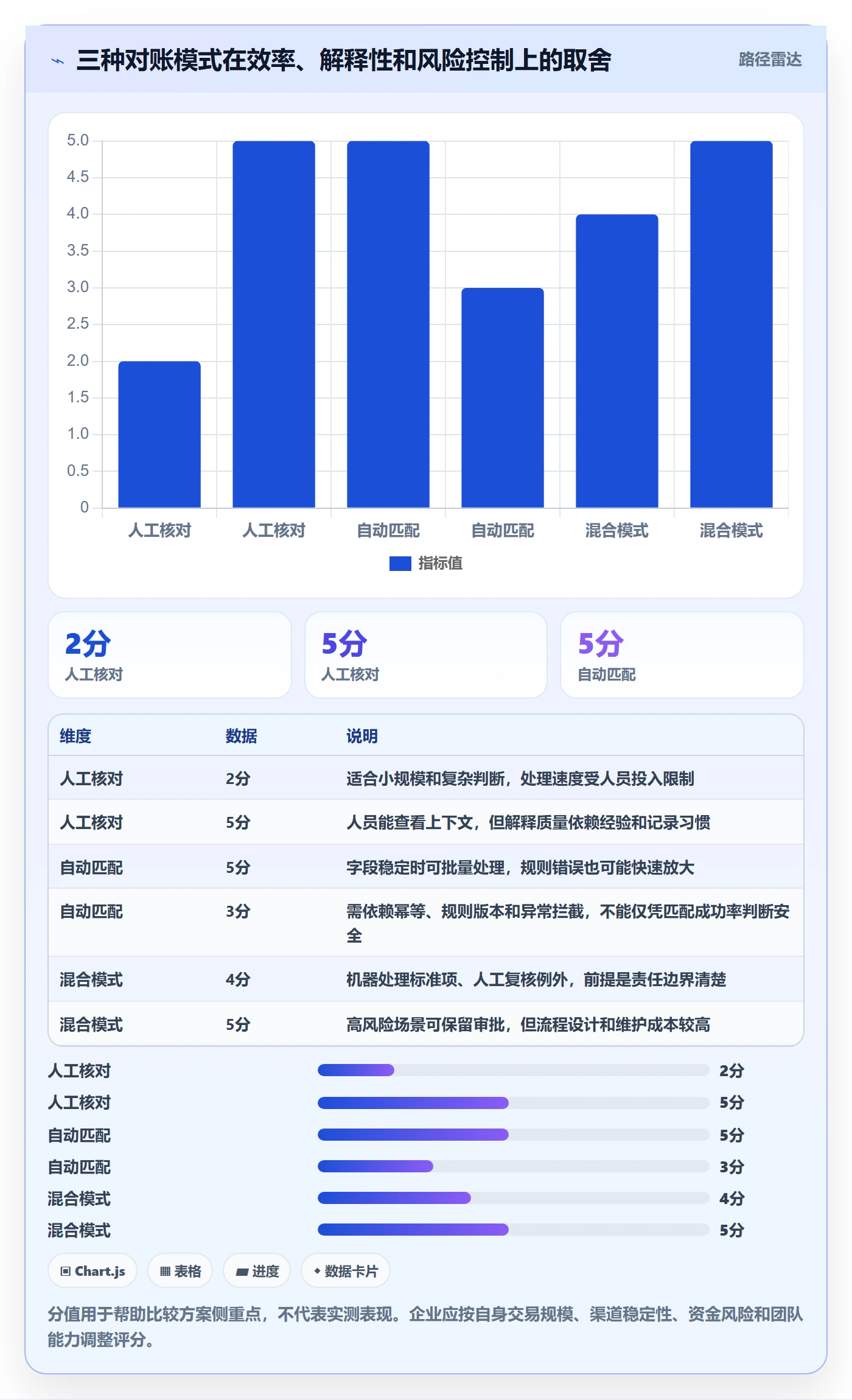Viewport: 852px width, 1400px height.
Task: Select the 自动匹配 chart bar reaching 3.0
Action: tap(503, 397)
